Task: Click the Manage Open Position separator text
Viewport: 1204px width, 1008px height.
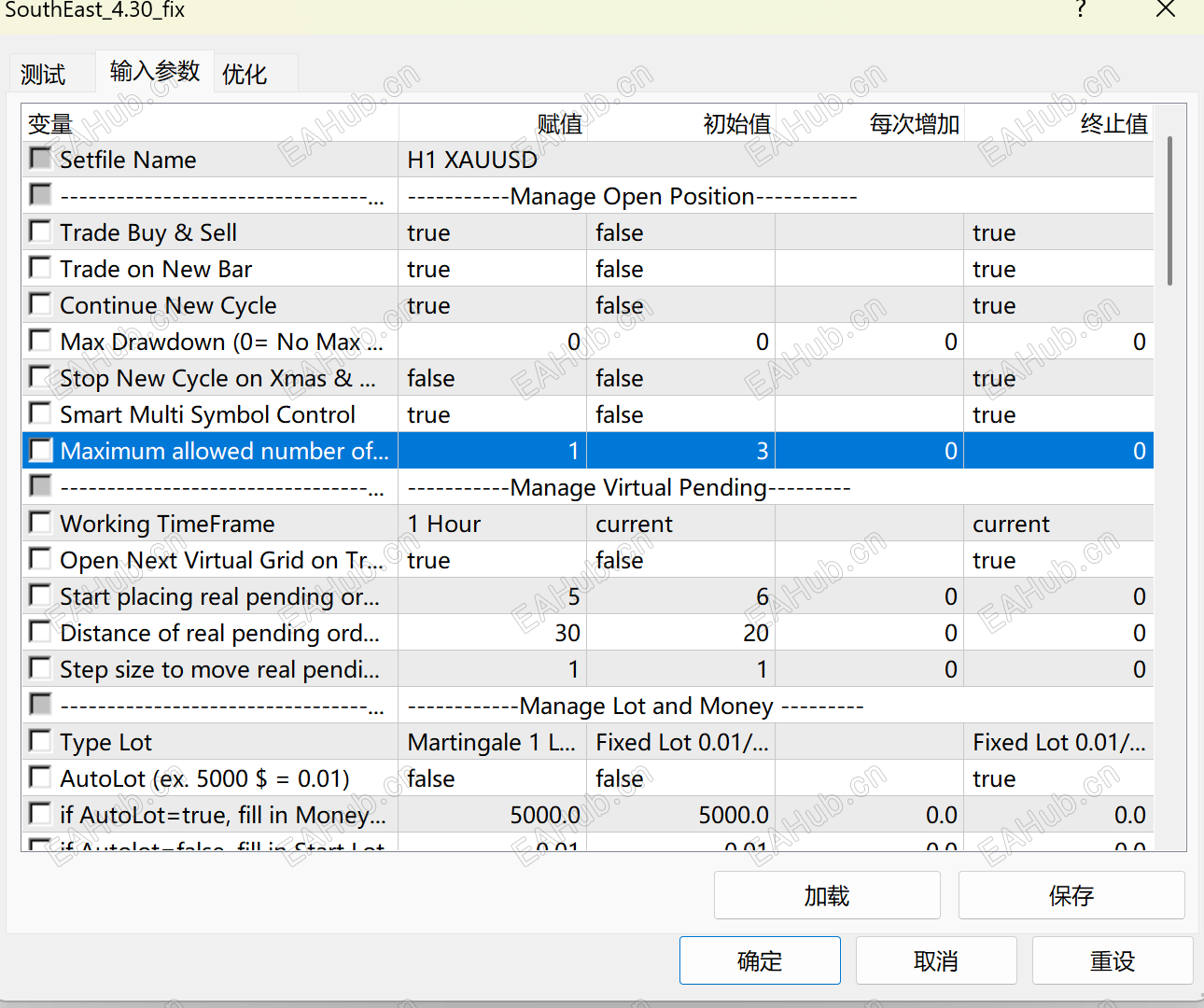Action: tap(632, 196)
